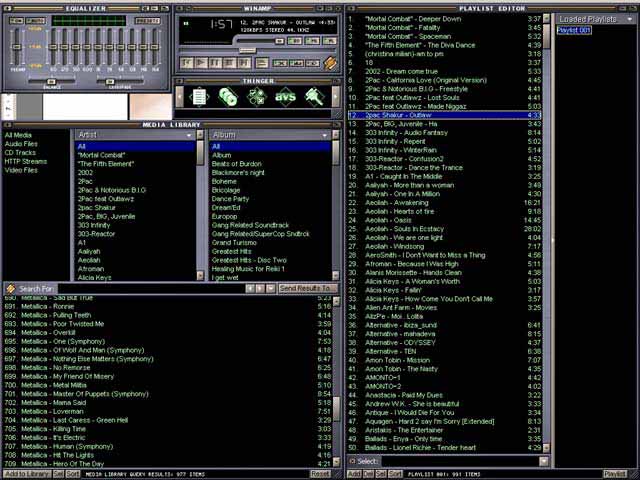The height and width of the screenshot is (480, 640).
Task: Toggle the Equalizer ON button
Action: point(16,20)
